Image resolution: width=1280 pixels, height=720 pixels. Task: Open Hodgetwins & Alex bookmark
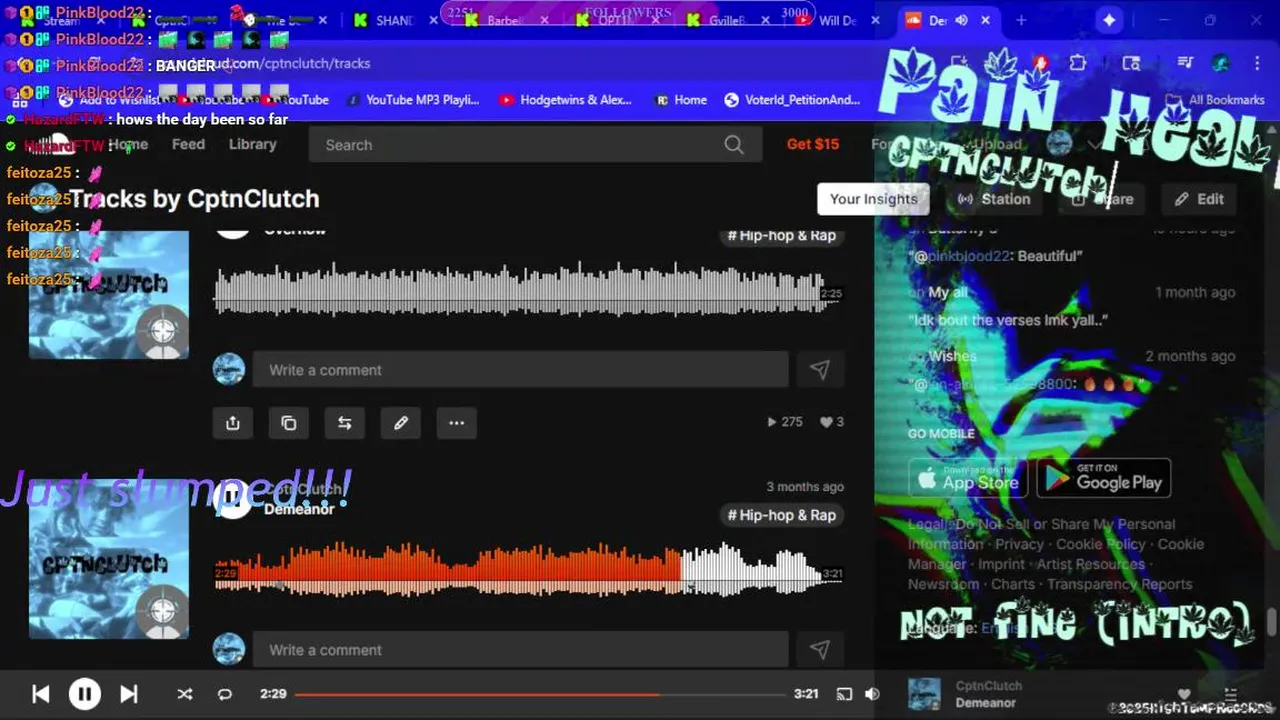click(565, 100)
